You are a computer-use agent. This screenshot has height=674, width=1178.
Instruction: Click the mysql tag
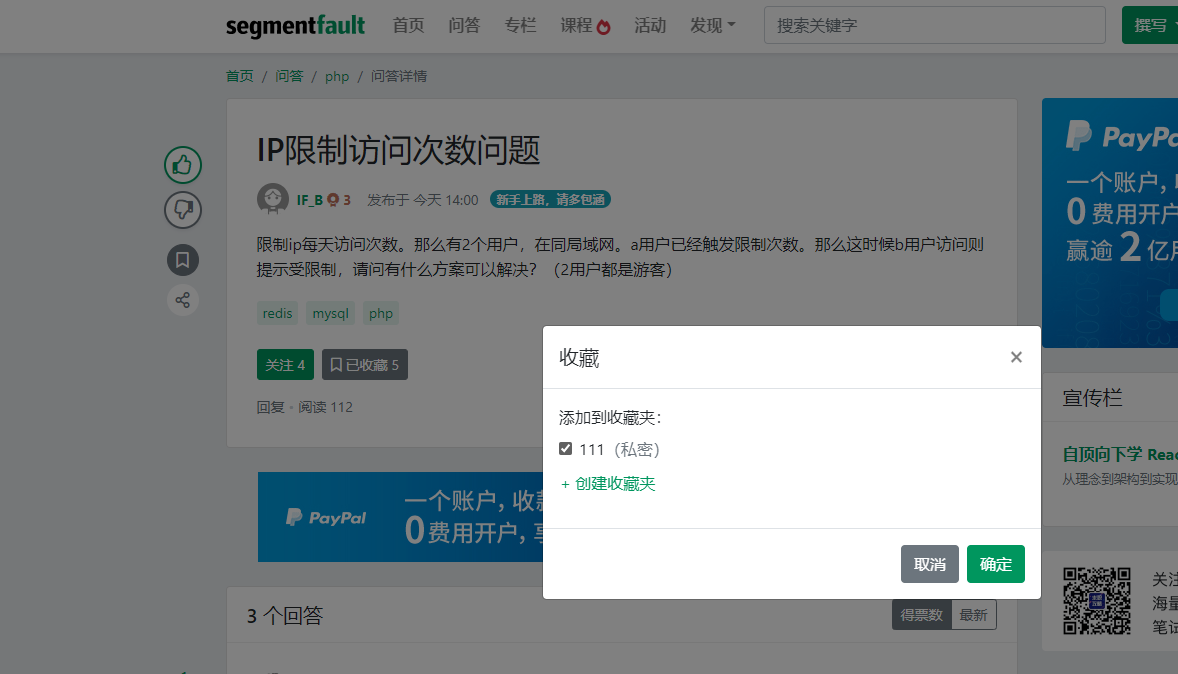(331, 313)
